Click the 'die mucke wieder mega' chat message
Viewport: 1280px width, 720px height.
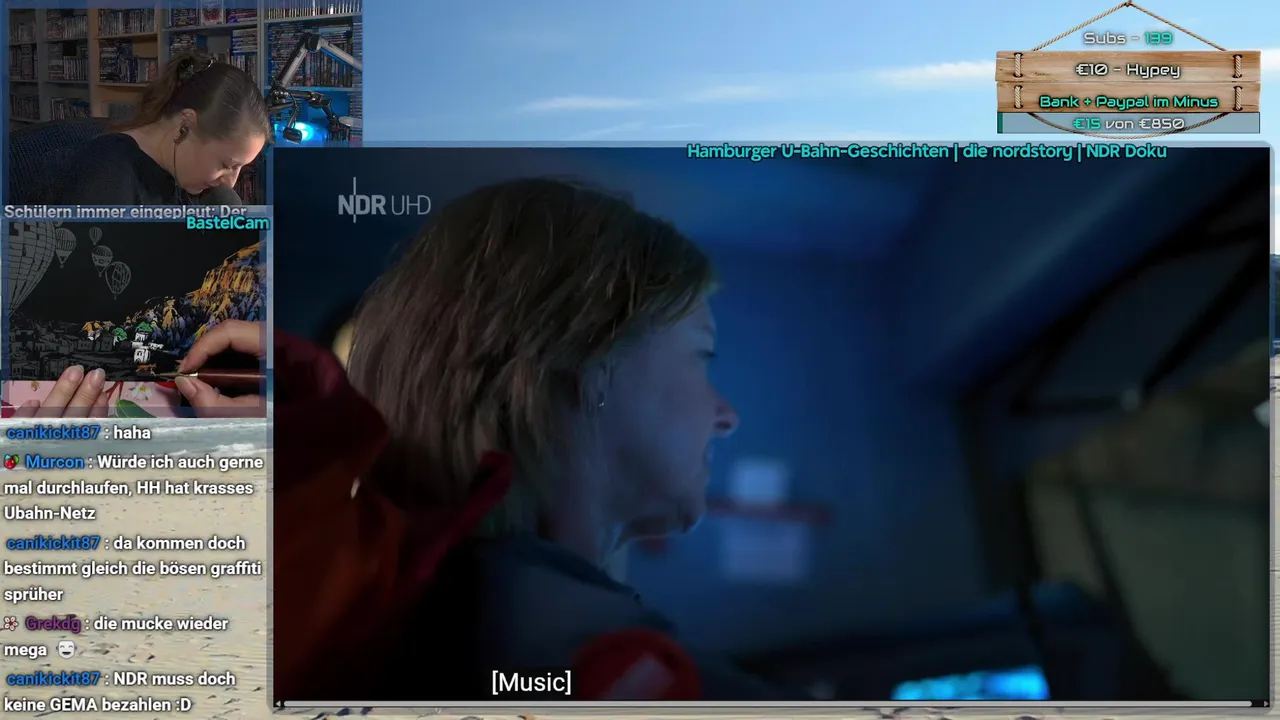[x=116, y=637]
